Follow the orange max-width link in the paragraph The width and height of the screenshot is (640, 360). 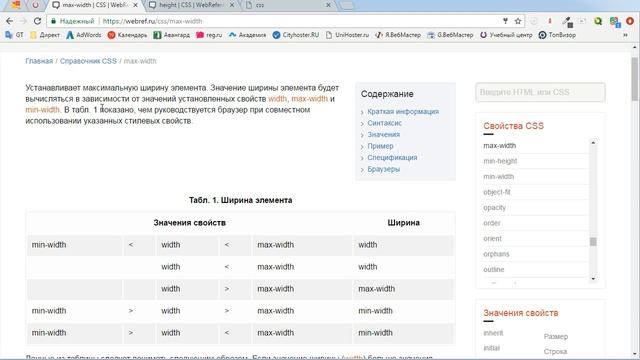pos(309,99)
